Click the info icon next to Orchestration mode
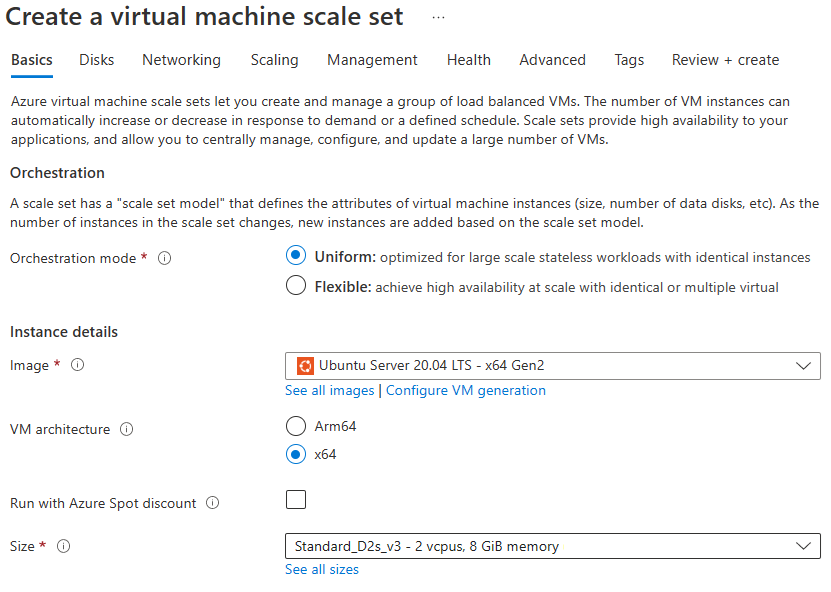This screenshot has height=592, width=831. pyautogui.click(x=163, y=258)
